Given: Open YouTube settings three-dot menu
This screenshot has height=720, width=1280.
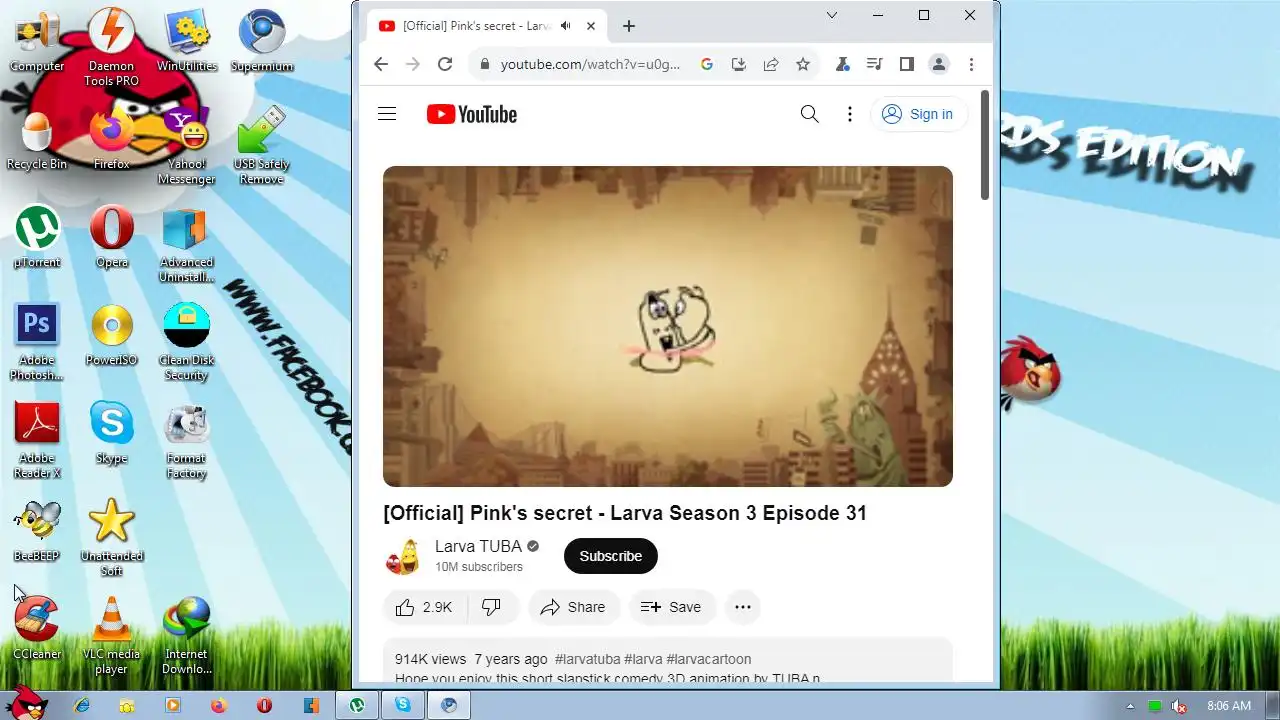Looking at the screenshot, I should pyautogui.click(x=850, y=114).
